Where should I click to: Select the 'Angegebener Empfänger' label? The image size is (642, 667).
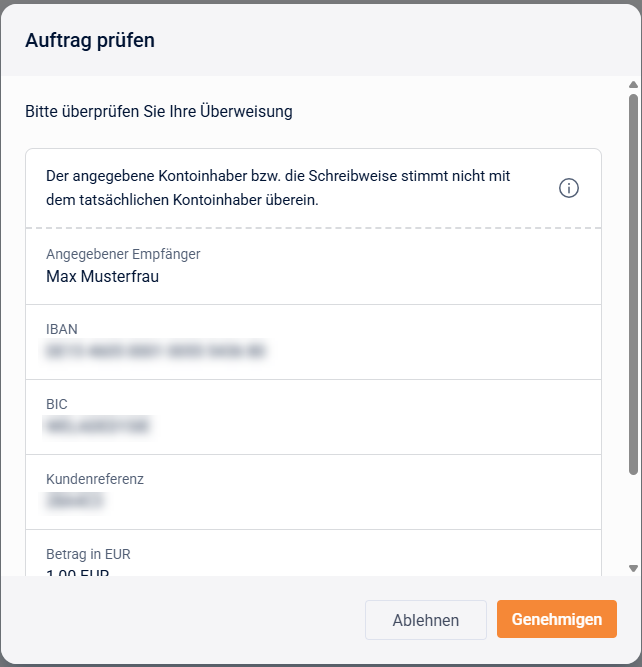(x=123, y=254)
